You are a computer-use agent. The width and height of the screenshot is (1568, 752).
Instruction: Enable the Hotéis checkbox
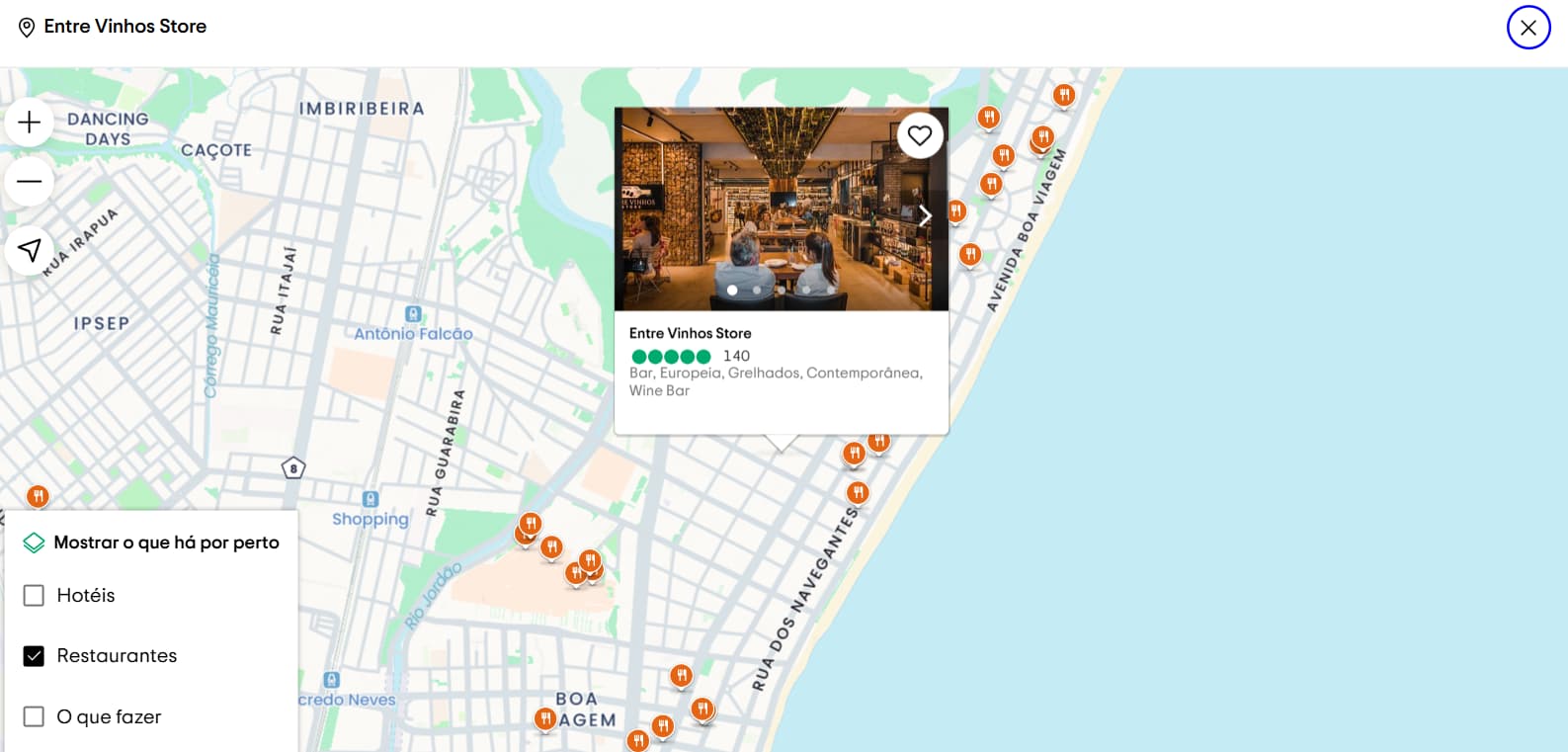(x=34, y=595)
